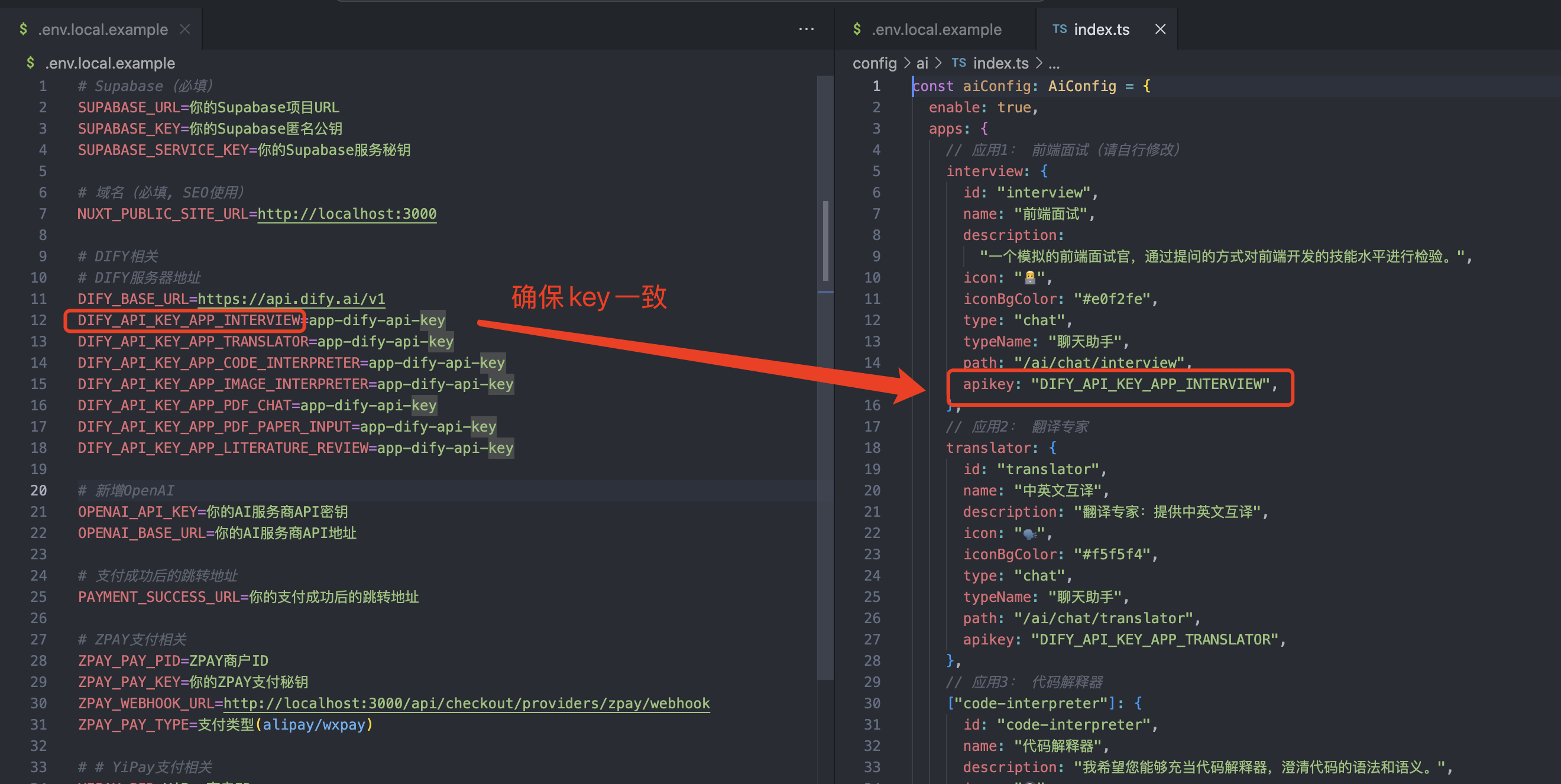This screenshot has width=1561, height=784.
Task: Close the left .env.local.example tab
Action: coord(185,29)
